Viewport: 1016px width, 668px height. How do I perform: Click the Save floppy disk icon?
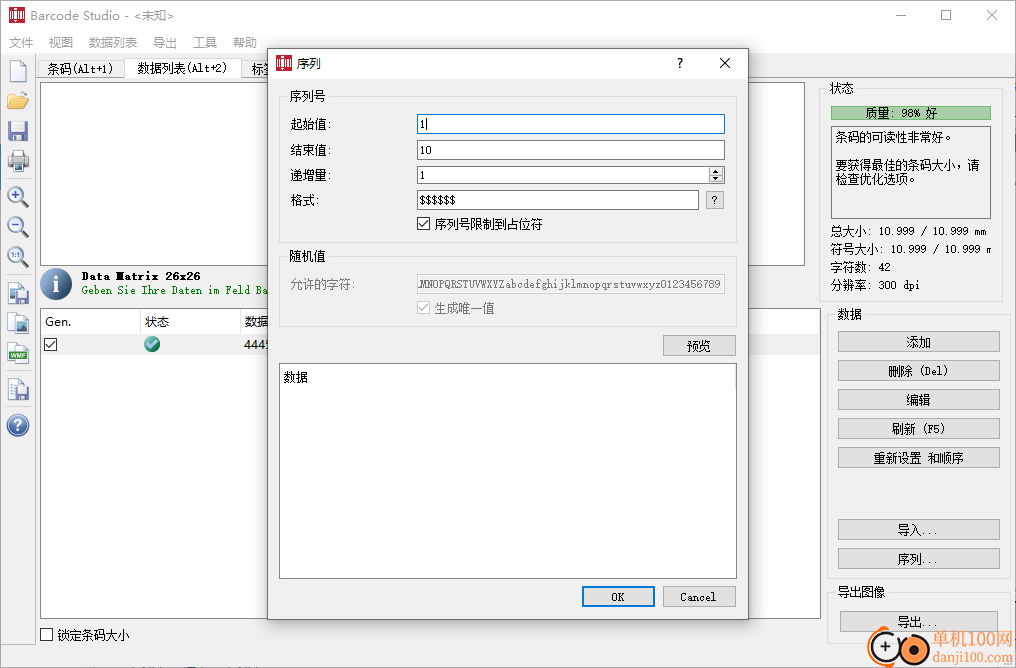17,131
